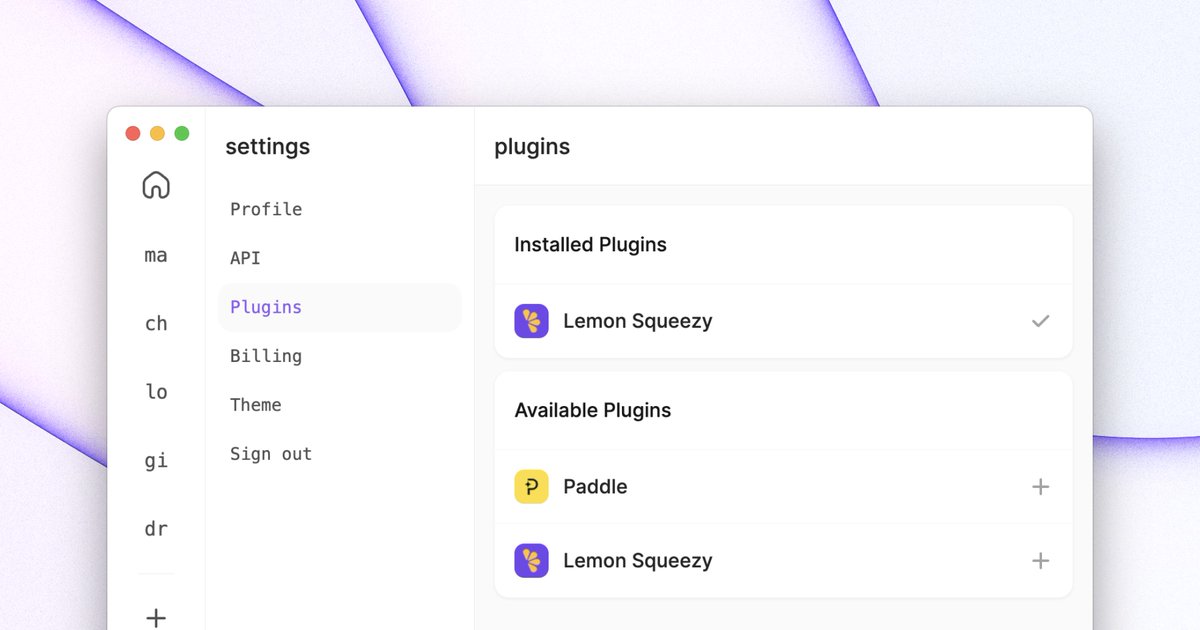Open the home icon in sidebar
This screenshot has width=1200, height=630.
click(156, 185)
